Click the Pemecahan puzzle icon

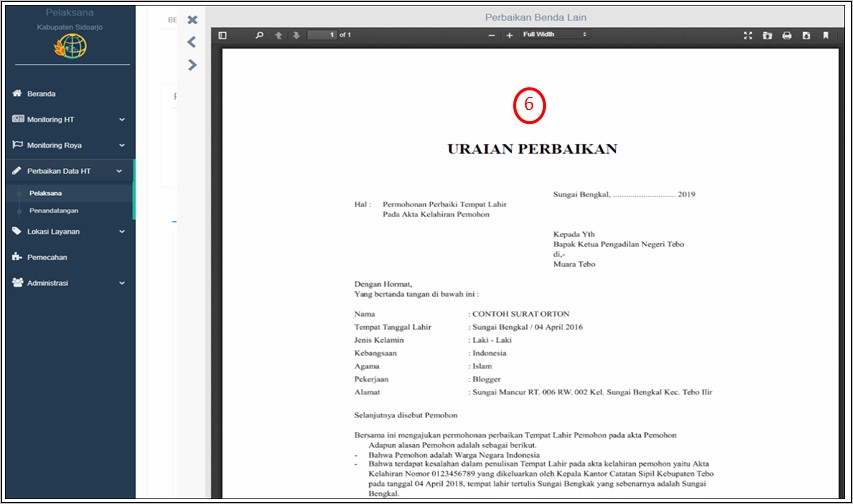17,256
